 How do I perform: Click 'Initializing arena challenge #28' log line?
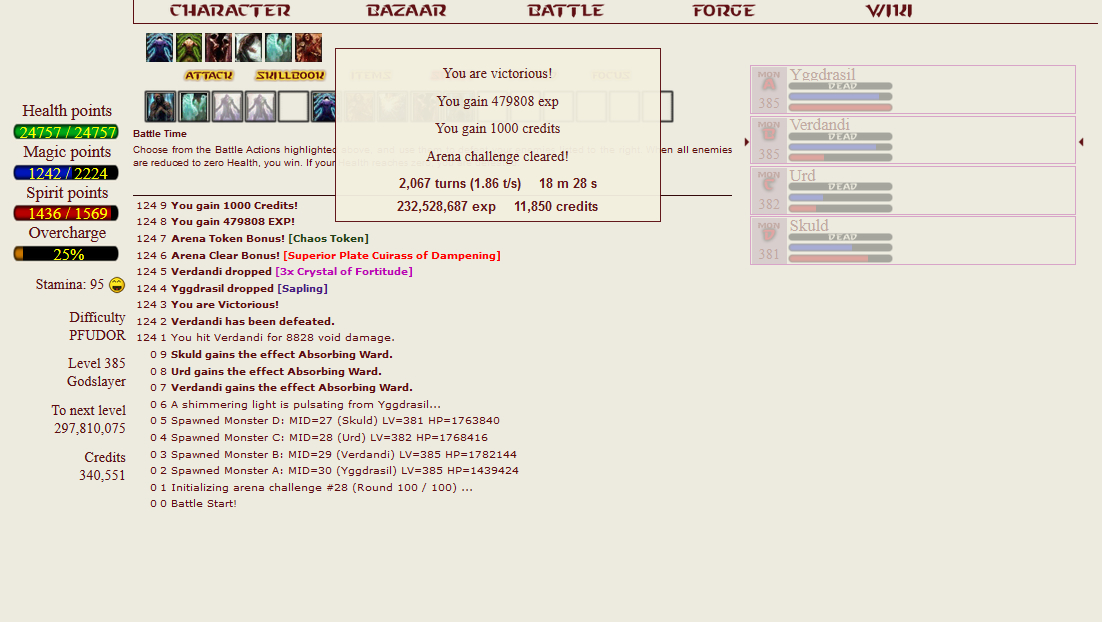[322, 487]
